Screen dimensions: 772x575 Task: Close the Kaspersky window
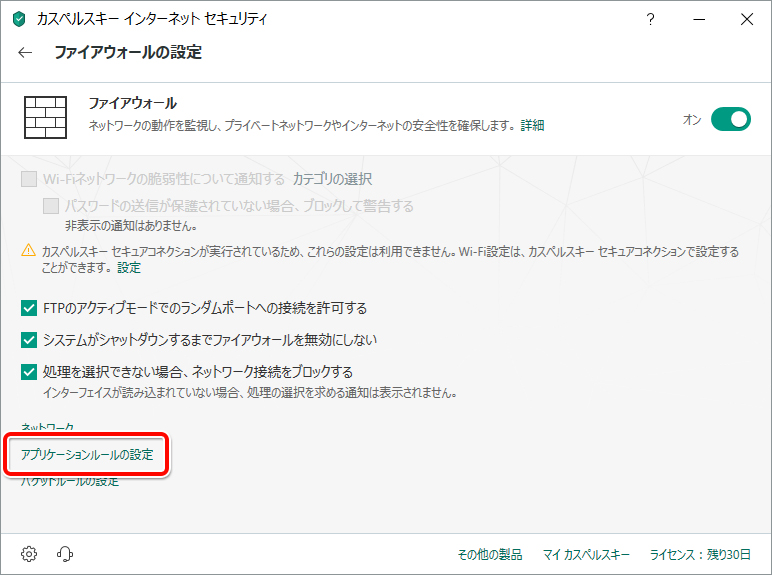tap(747, 19)
